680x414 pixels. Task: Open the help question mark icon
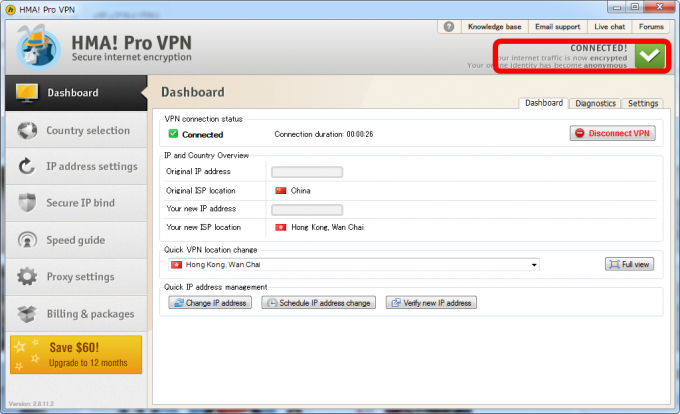tap(449, 27)
